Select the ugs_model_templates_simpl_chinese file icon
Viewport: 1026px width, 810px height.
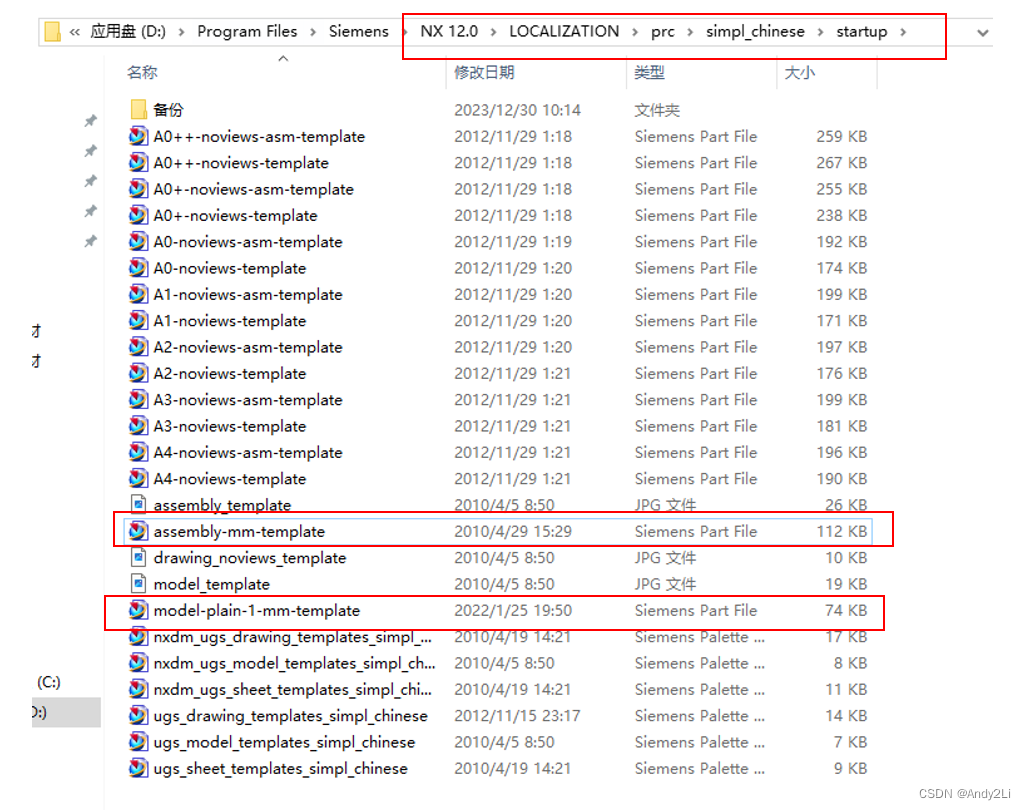pyautogui.click(x=138, y=742)
